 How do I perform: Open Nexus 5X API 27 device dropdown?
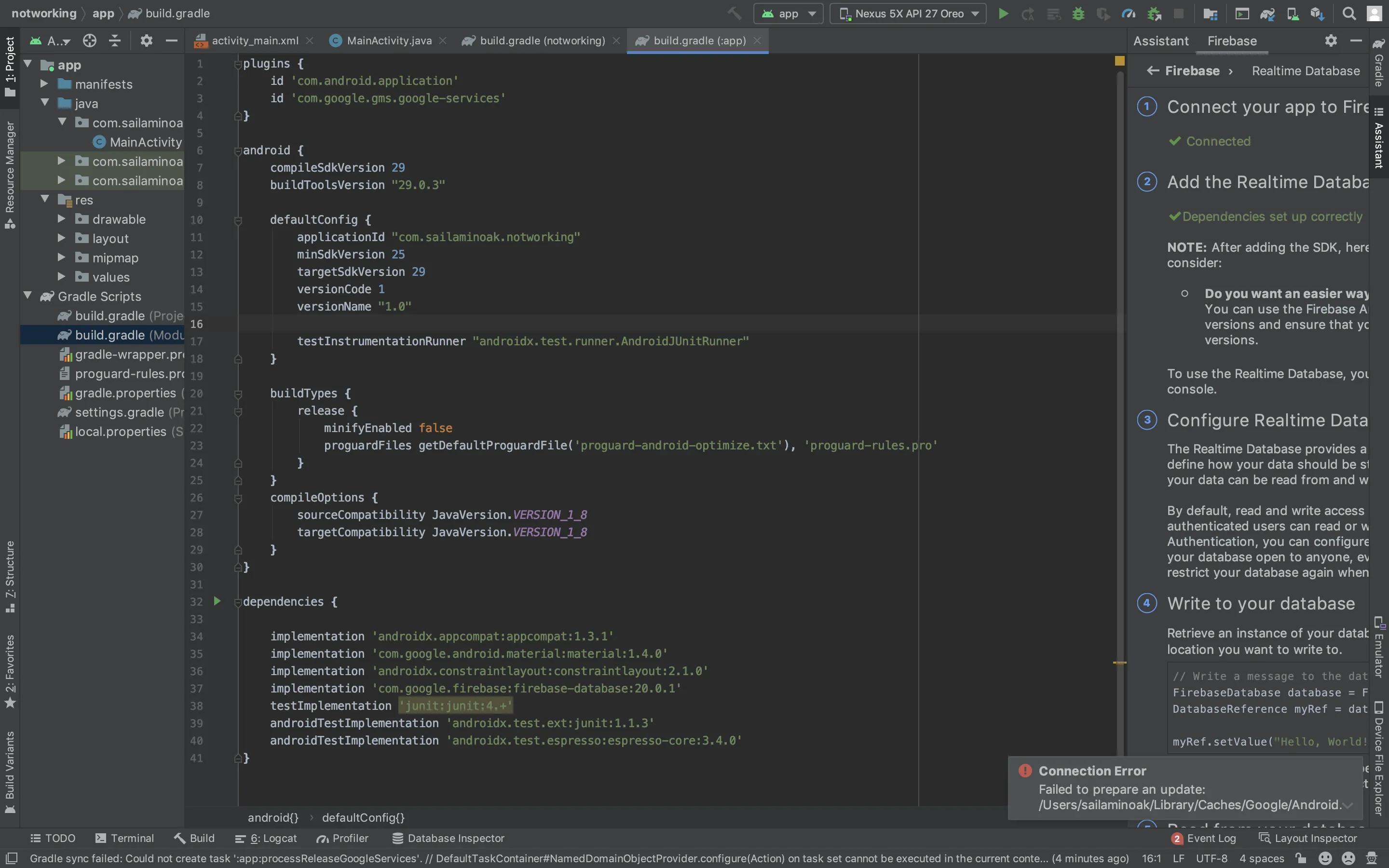coord(908,14)
